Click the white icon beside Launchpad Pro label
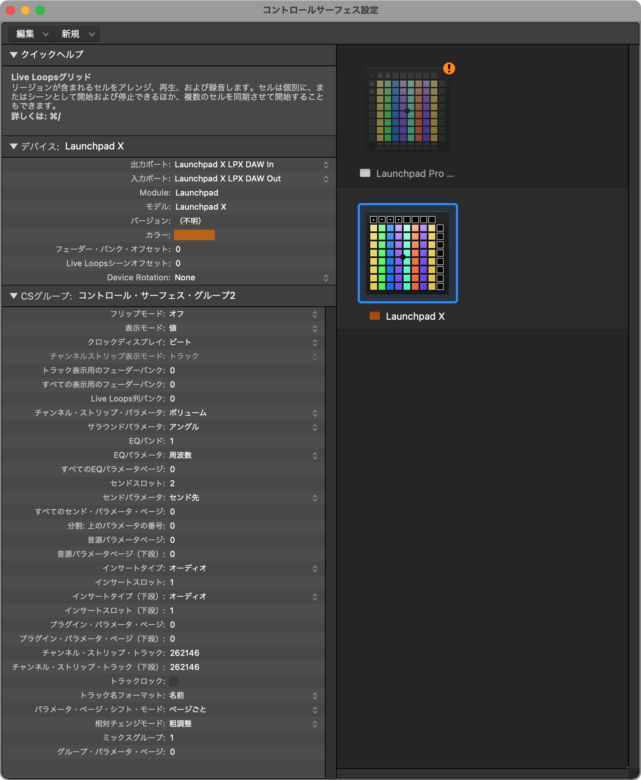The width and height of the screenshot is (641, 780). tap(365, 173)
